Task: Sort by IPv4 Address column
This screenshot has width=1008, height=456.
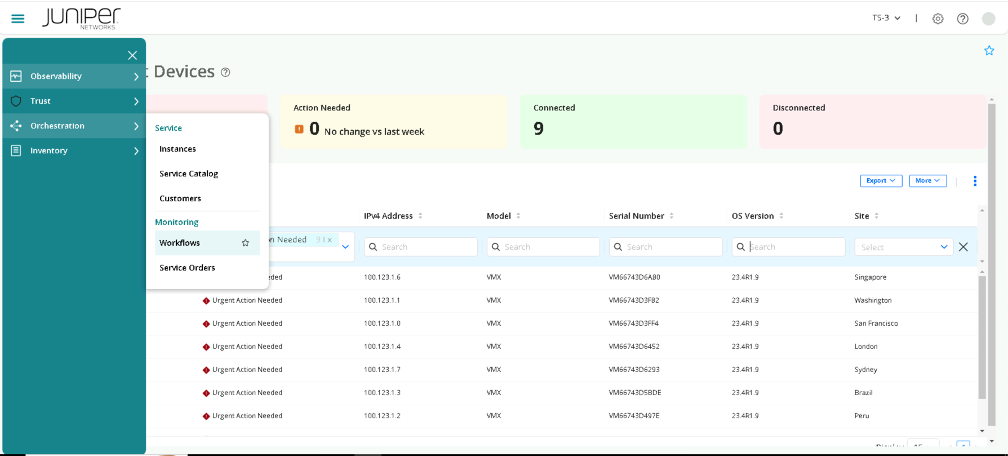Action: [420, 216]
